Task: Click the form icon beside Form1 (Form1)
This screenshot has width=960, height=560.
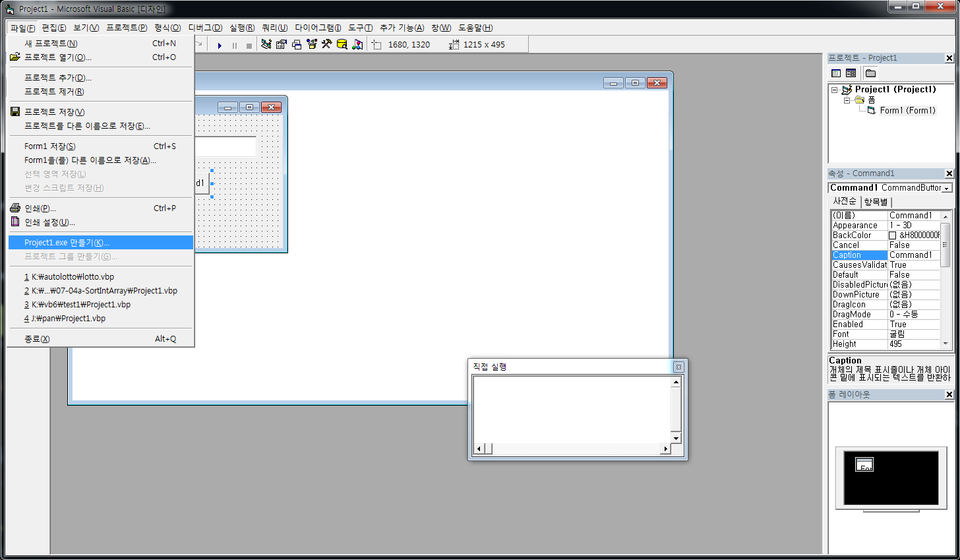Action: pos(871,110)
